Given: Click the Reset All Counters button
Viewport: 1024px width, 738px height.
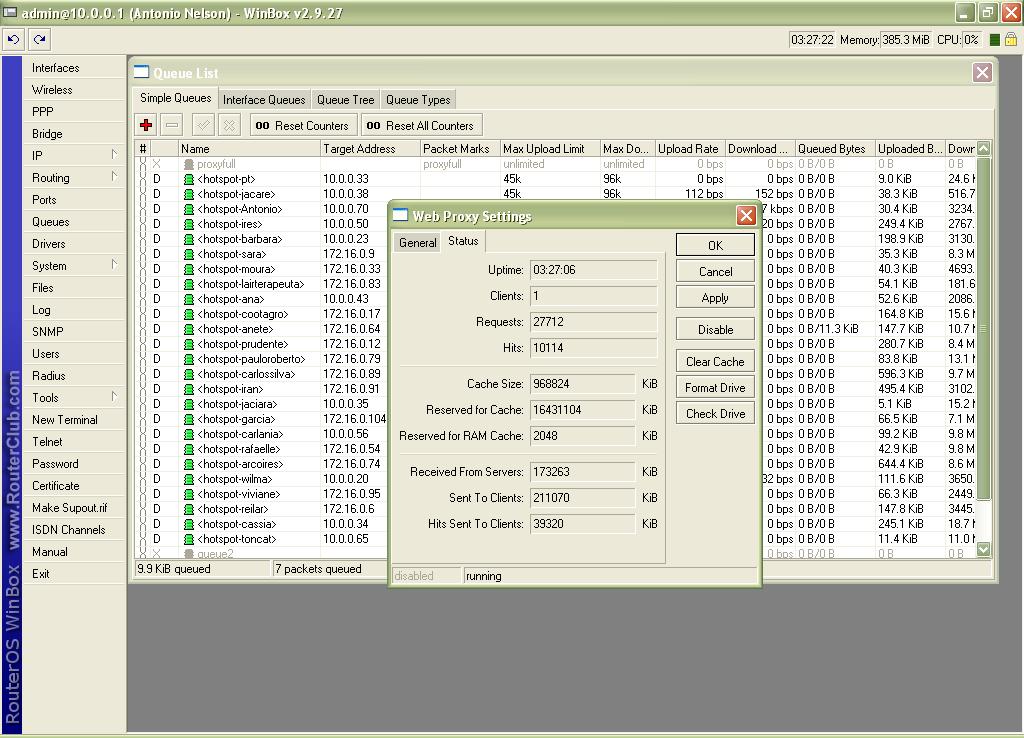Looking at the screenshot, I should point(420,125).
